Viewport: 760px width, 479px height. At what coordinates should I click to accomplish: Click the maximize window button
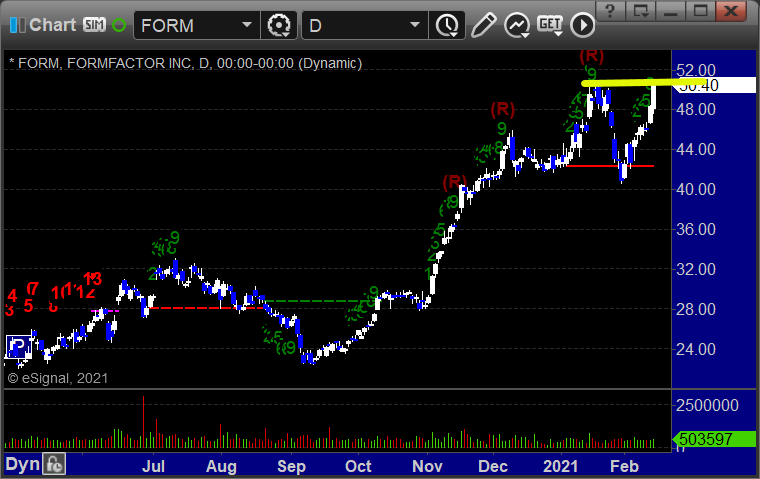700,11
